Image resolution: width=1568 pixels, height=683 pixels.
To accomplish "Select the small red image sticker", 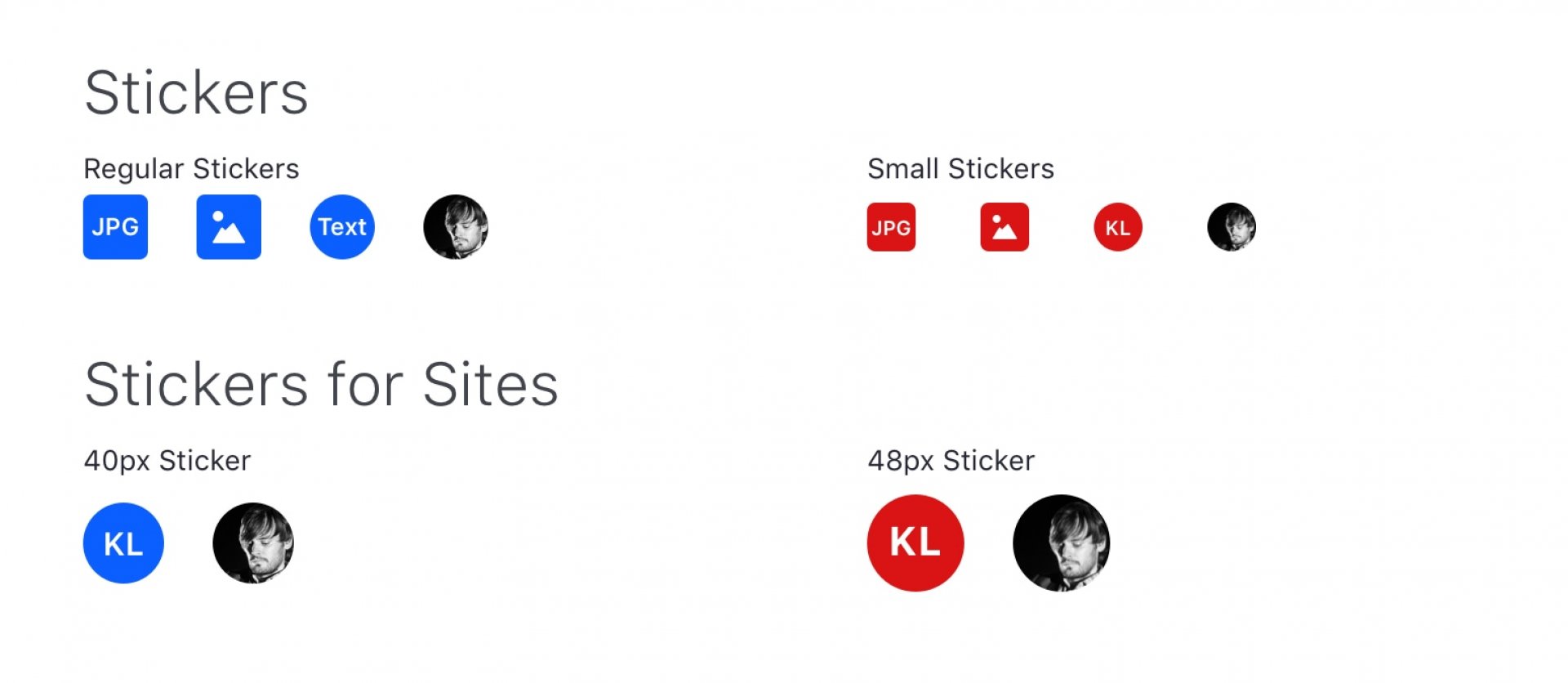I will [1004, 227].
